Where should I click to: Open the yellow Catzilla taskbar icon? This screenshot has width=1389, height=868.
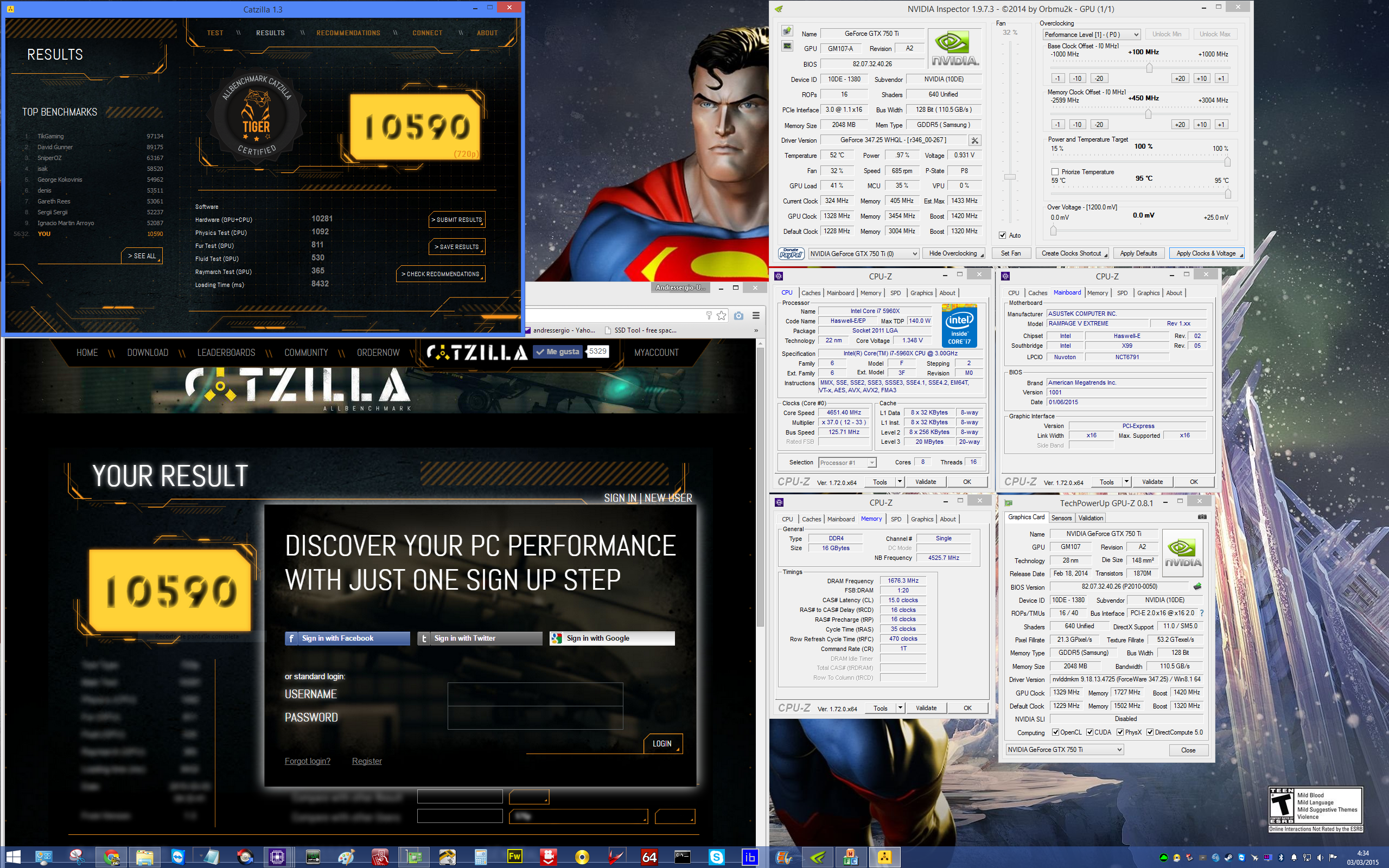pos(884,857)
